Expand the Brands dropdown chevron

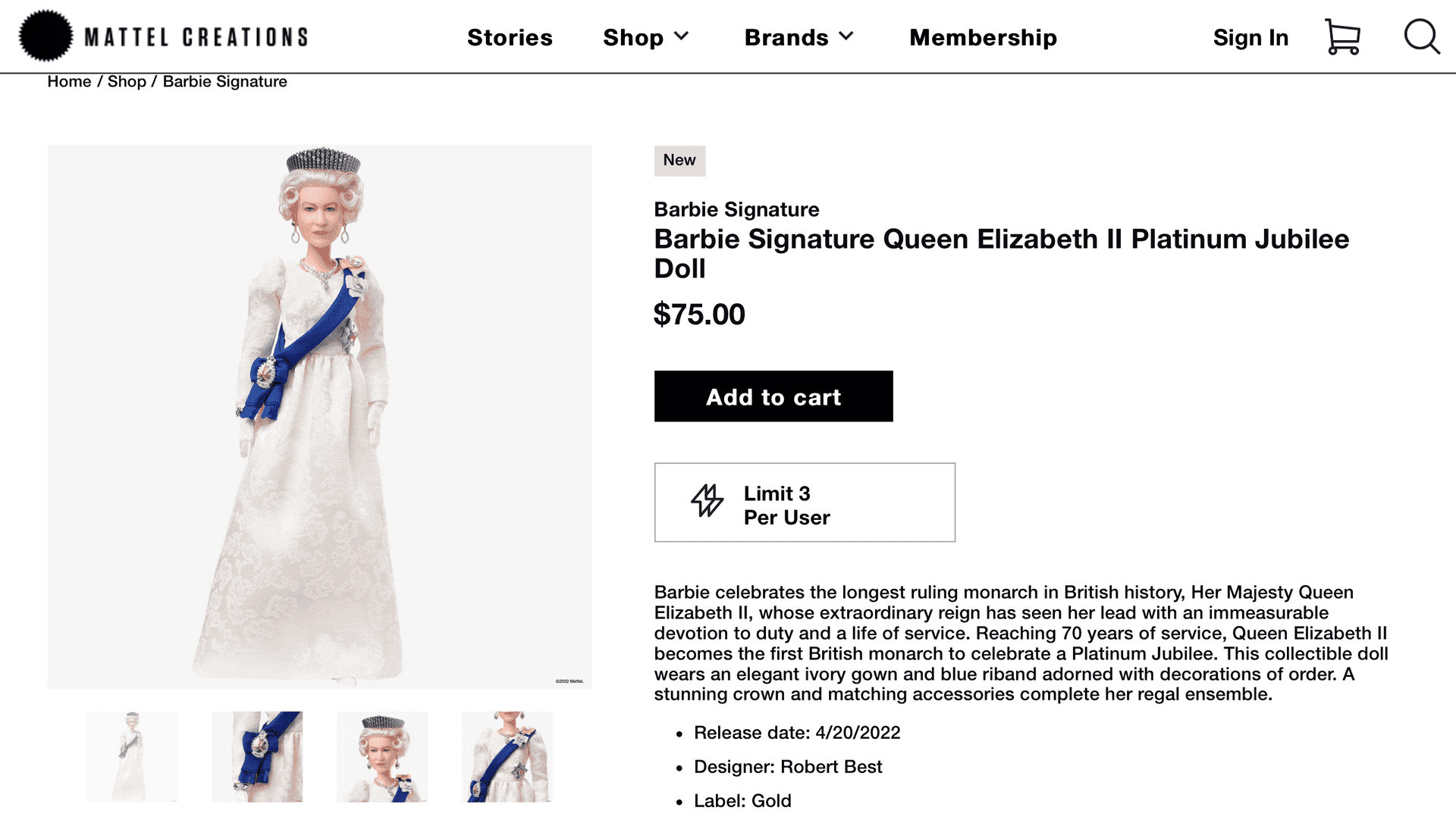click(x=847, y=36)
